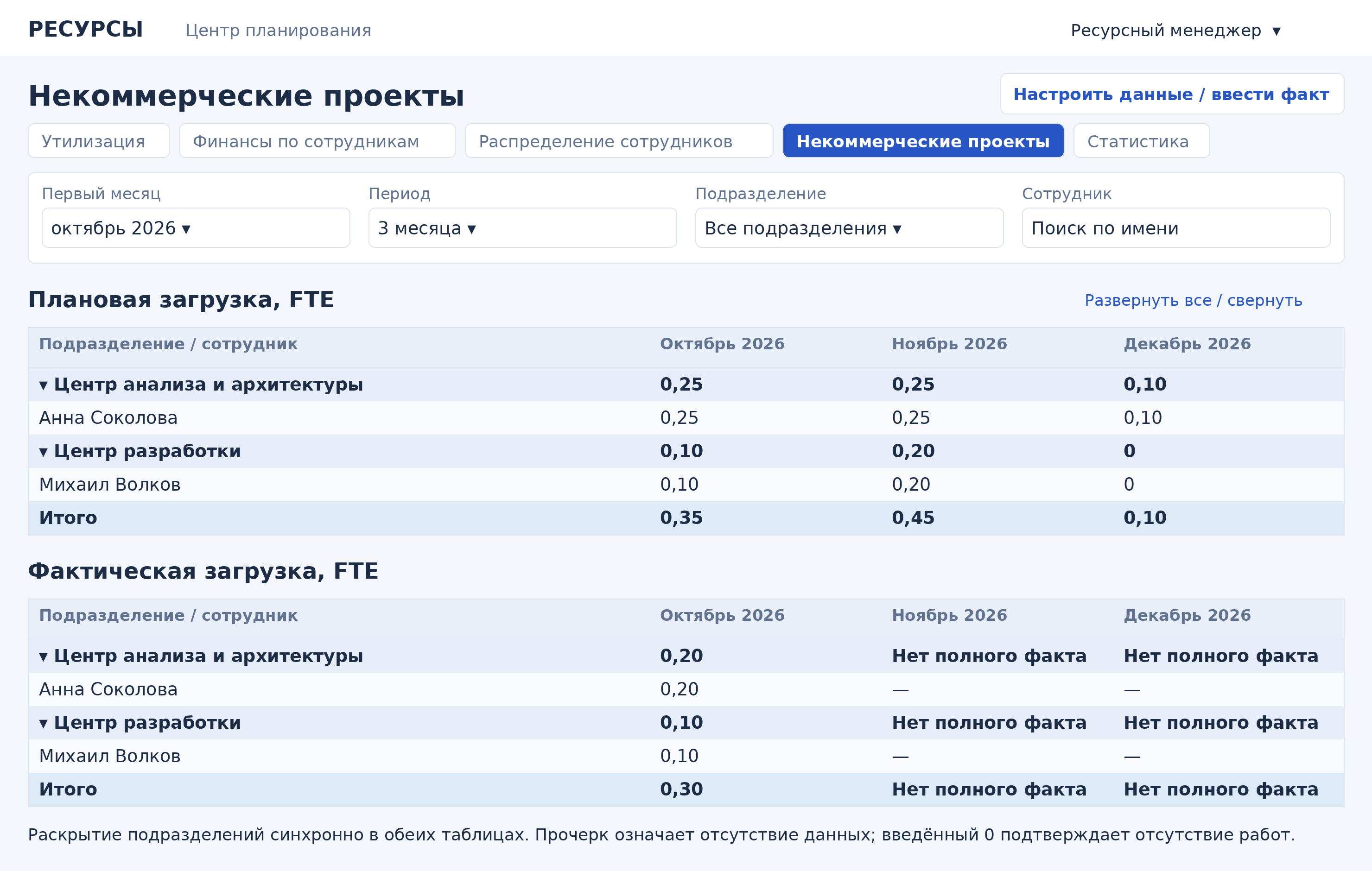Image resolution: width=1372 pixels, height=871 pixels.
Task: Select the Некоммерческие проекты tab
Action: tap(923, 141)
